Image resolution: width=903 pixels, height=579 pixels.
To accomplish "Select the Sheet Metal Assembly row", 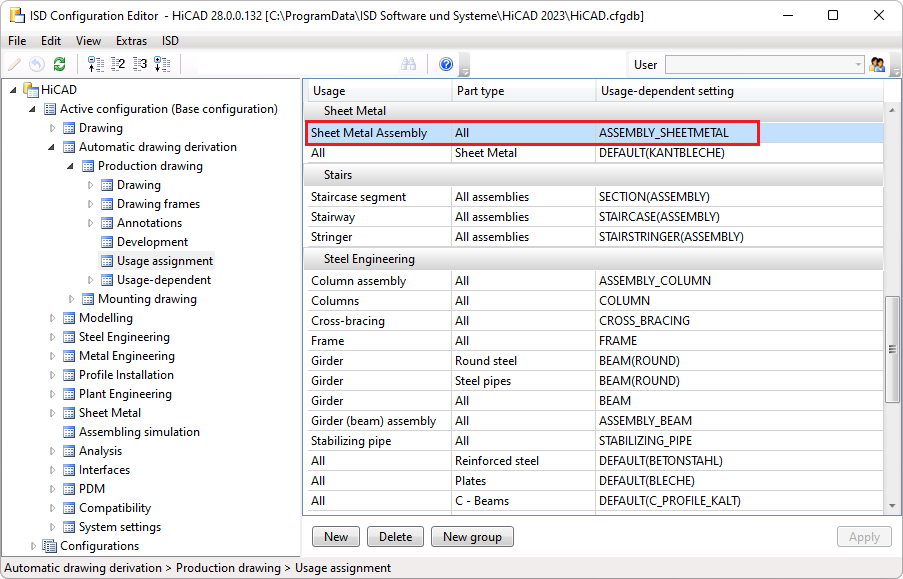I will (x=593, y=133).
